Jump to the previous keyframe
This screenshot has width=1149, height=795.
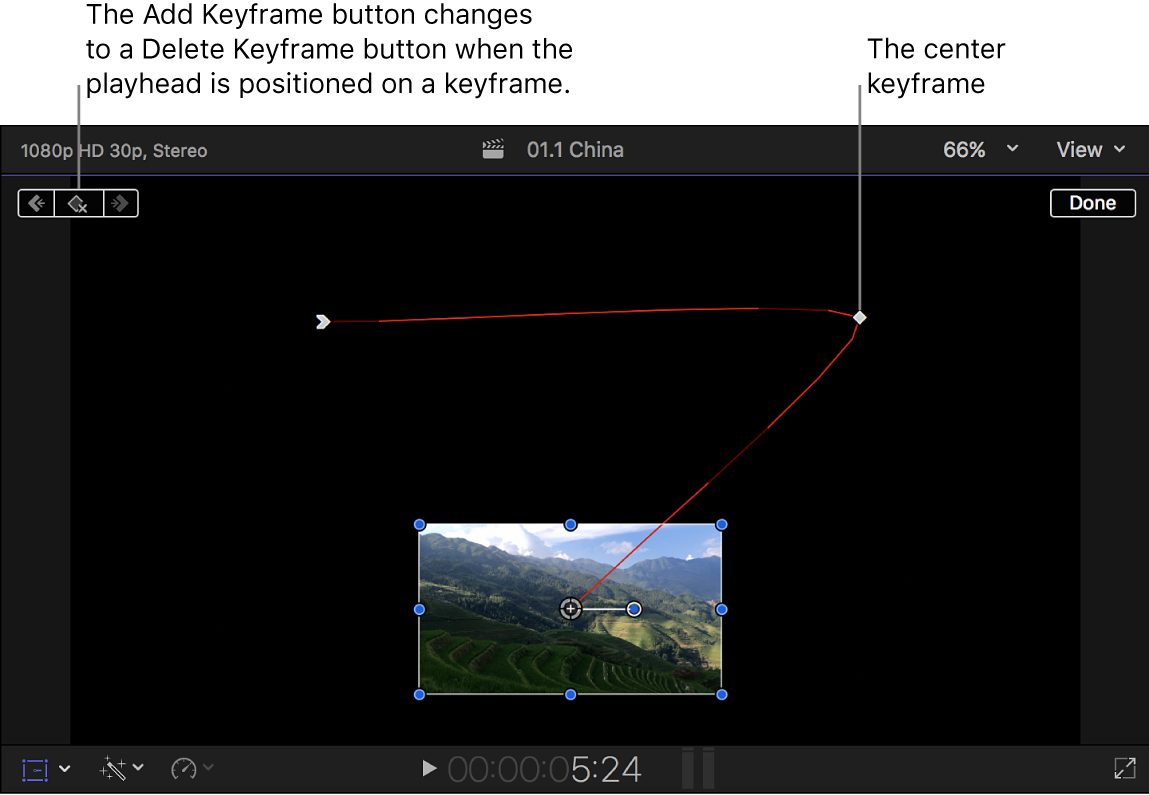[x=36, y=202]
